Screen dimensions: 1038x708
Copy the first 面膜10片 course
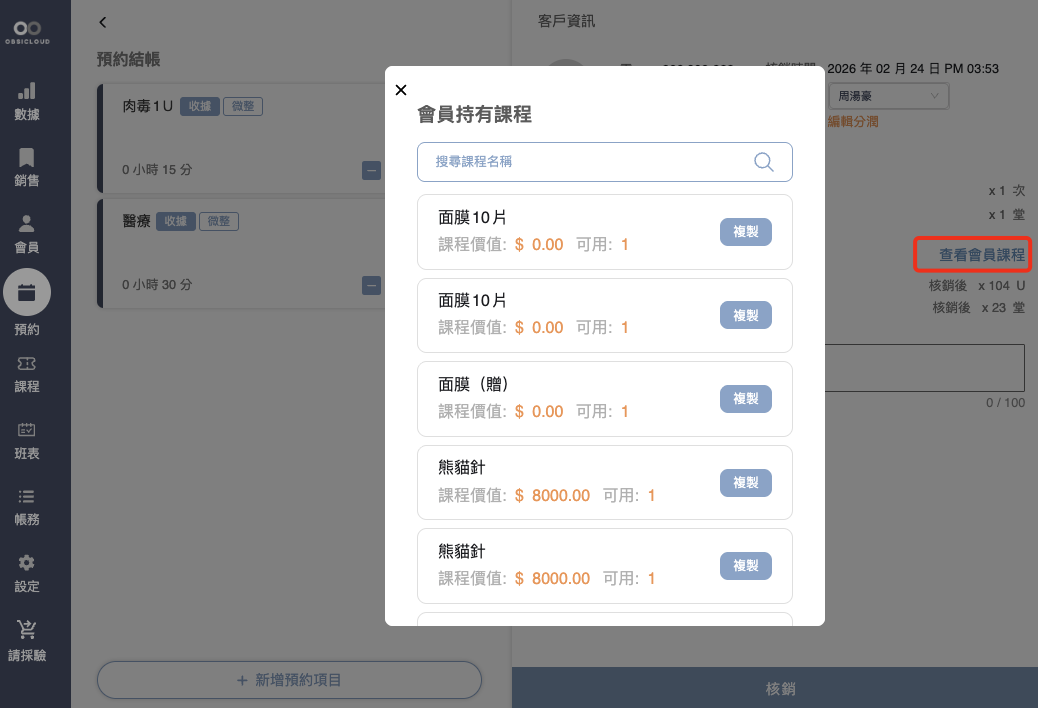pyautogui.click(x=745, y=232)
